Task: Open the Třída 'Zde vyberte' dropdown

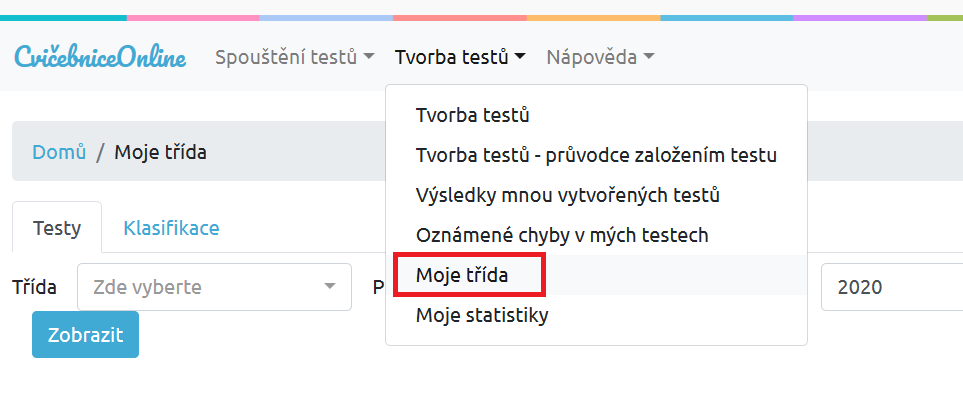Action: click(214, 287)
